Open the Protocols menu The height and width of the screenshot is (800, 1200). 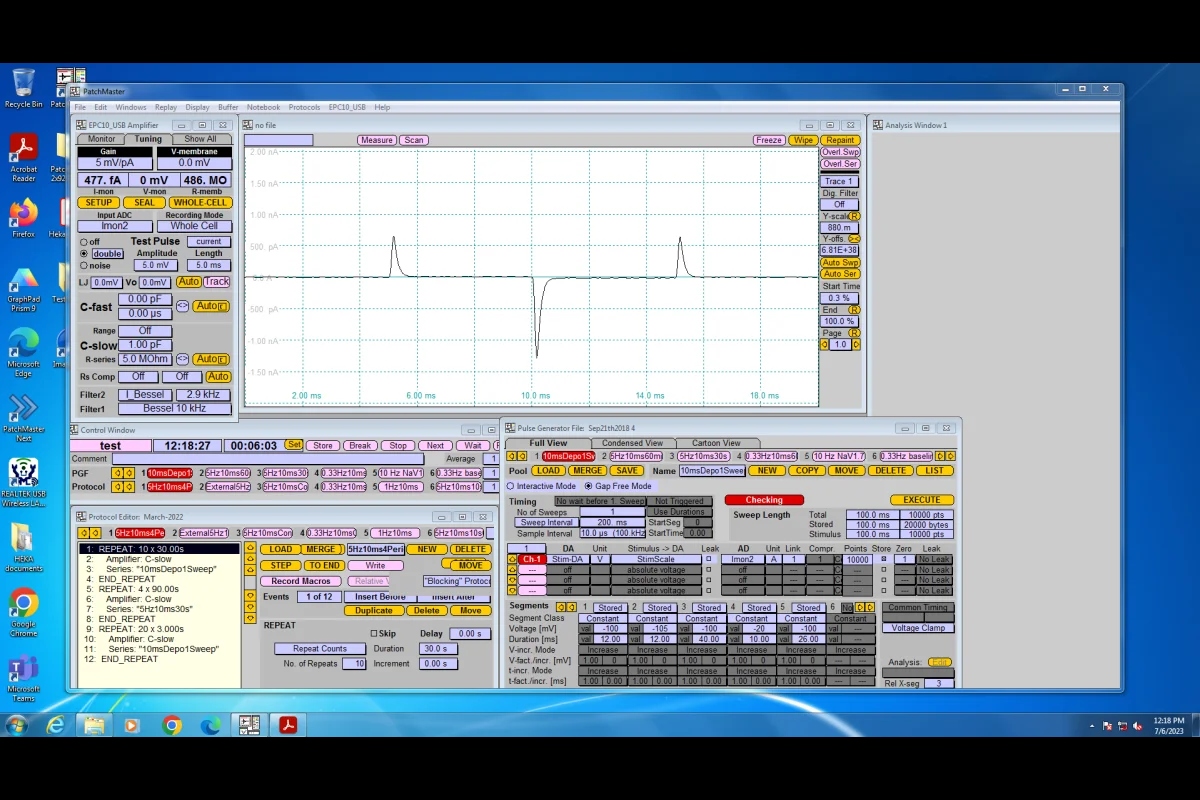pyautogui.click(x=304, y=107)
